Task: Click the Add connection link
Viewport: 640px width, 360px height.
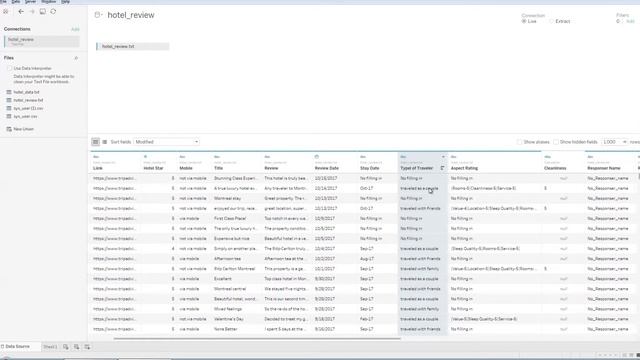Action: [75, 29]
